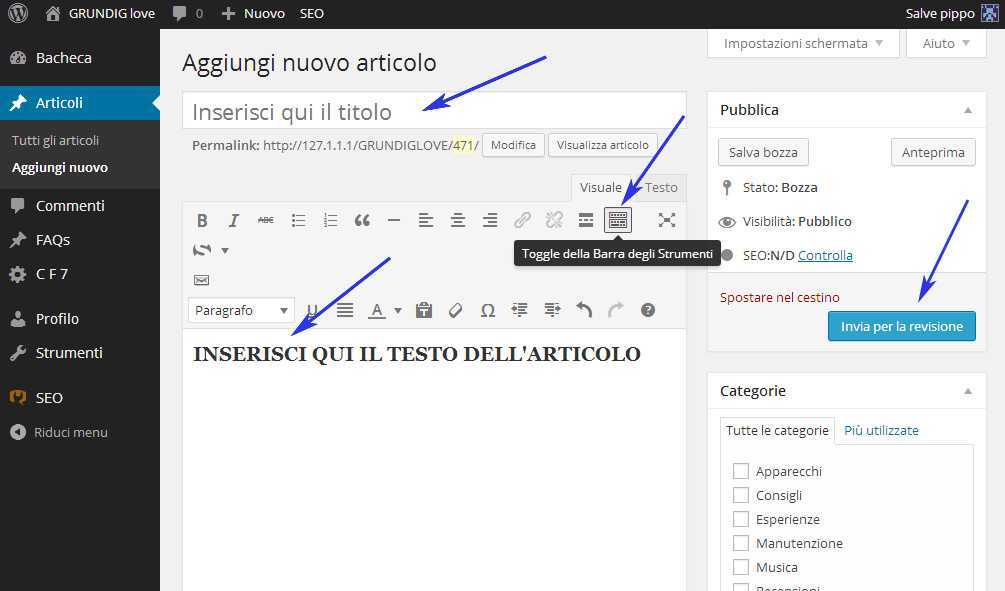Expand Impostazioni schermata options
1005x591 pixels.
pos(803,44)
